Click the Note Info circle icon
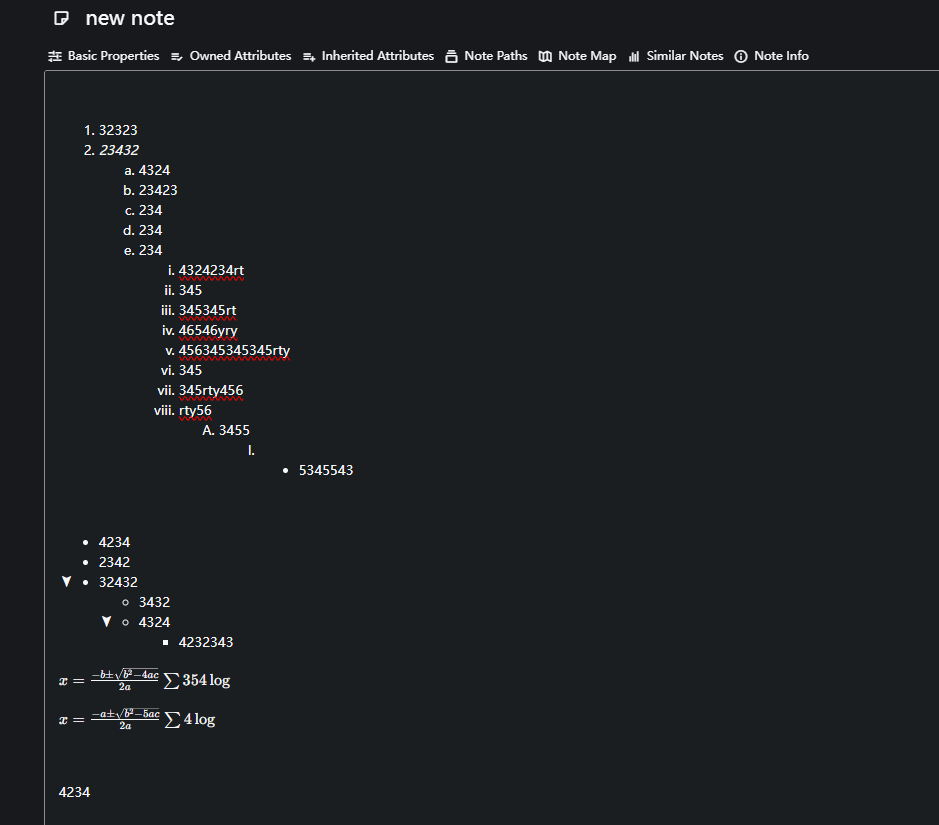 tap(741, 56)
